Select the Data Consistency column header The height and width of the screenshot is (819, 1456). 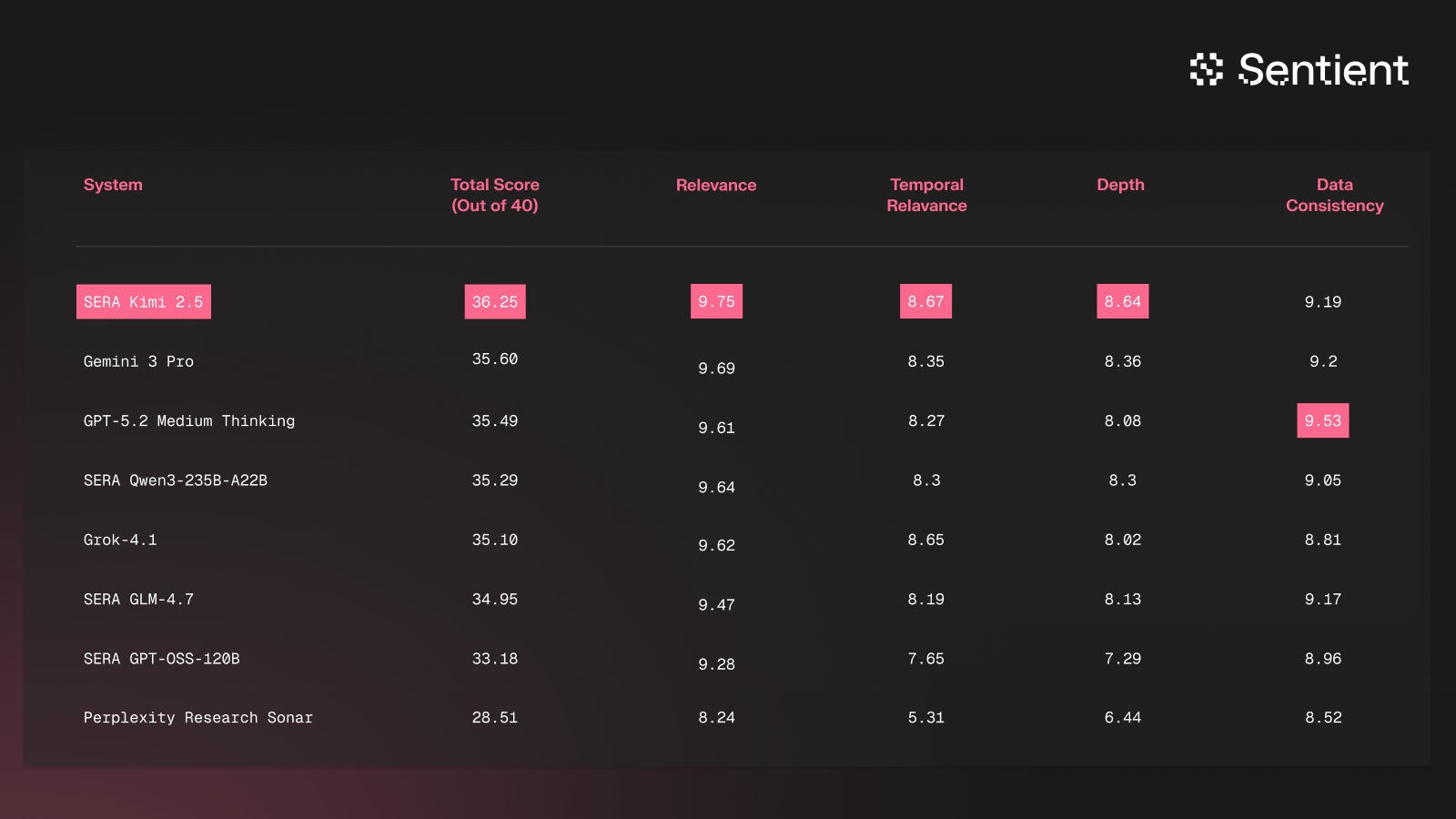point(1334,195)
